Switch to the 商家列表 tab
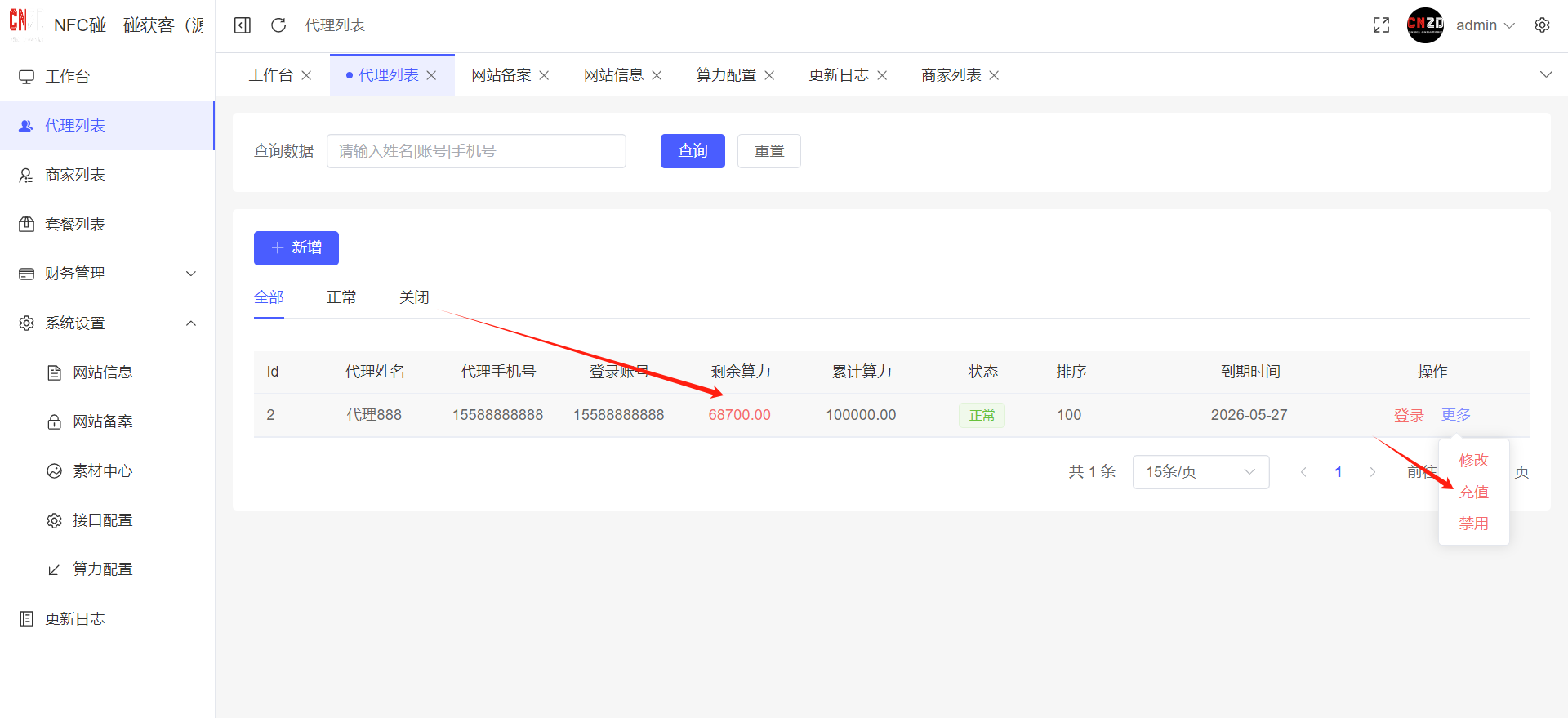 (x=951, y=75)
